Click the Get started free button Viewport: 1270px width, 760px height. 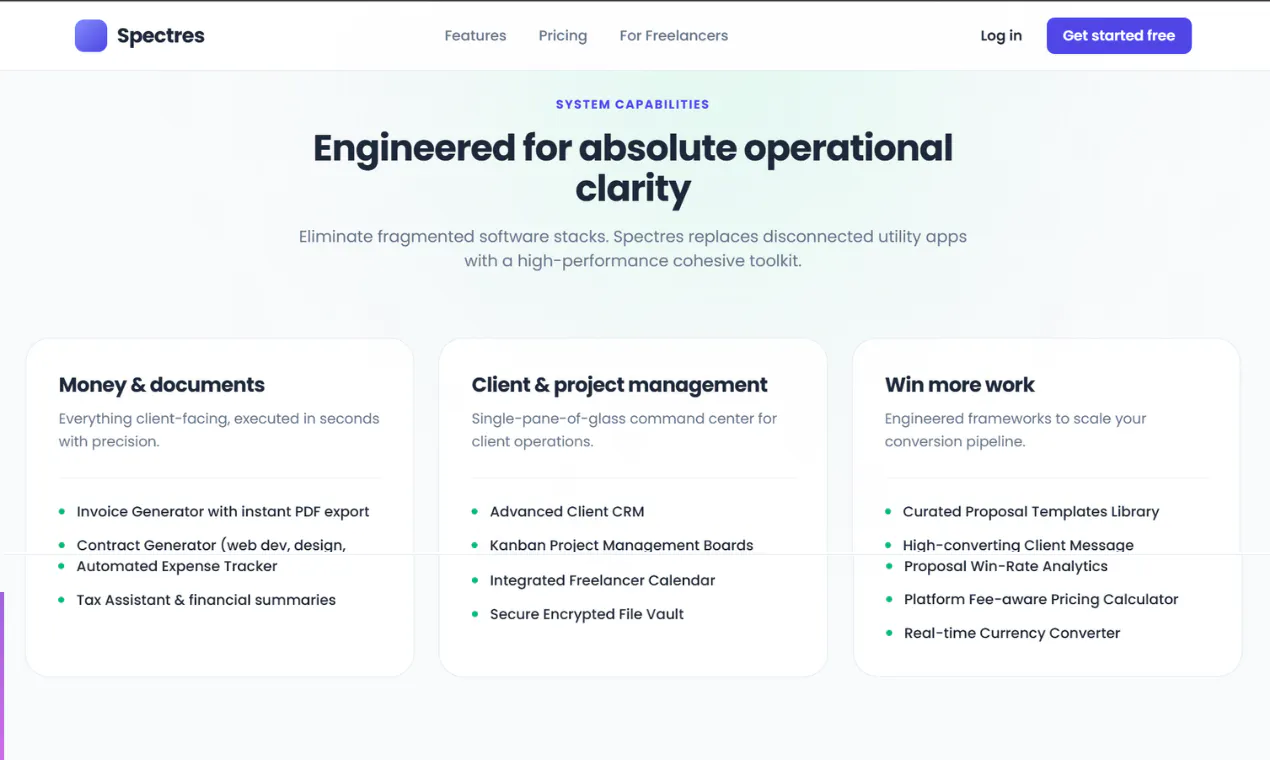(1119, 36)
